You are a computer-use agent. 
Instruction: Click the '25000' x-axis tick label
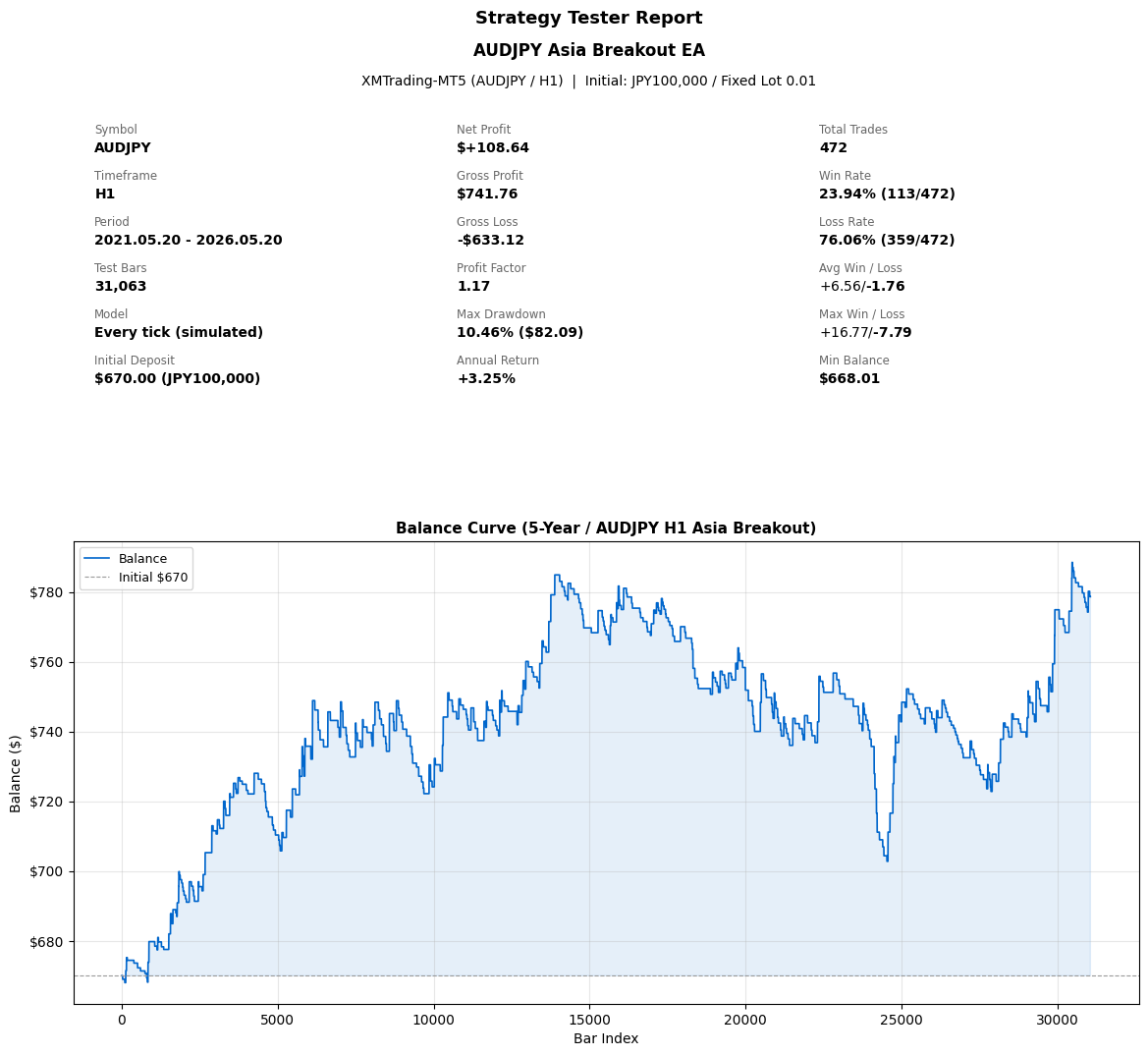click(902, 1020)
